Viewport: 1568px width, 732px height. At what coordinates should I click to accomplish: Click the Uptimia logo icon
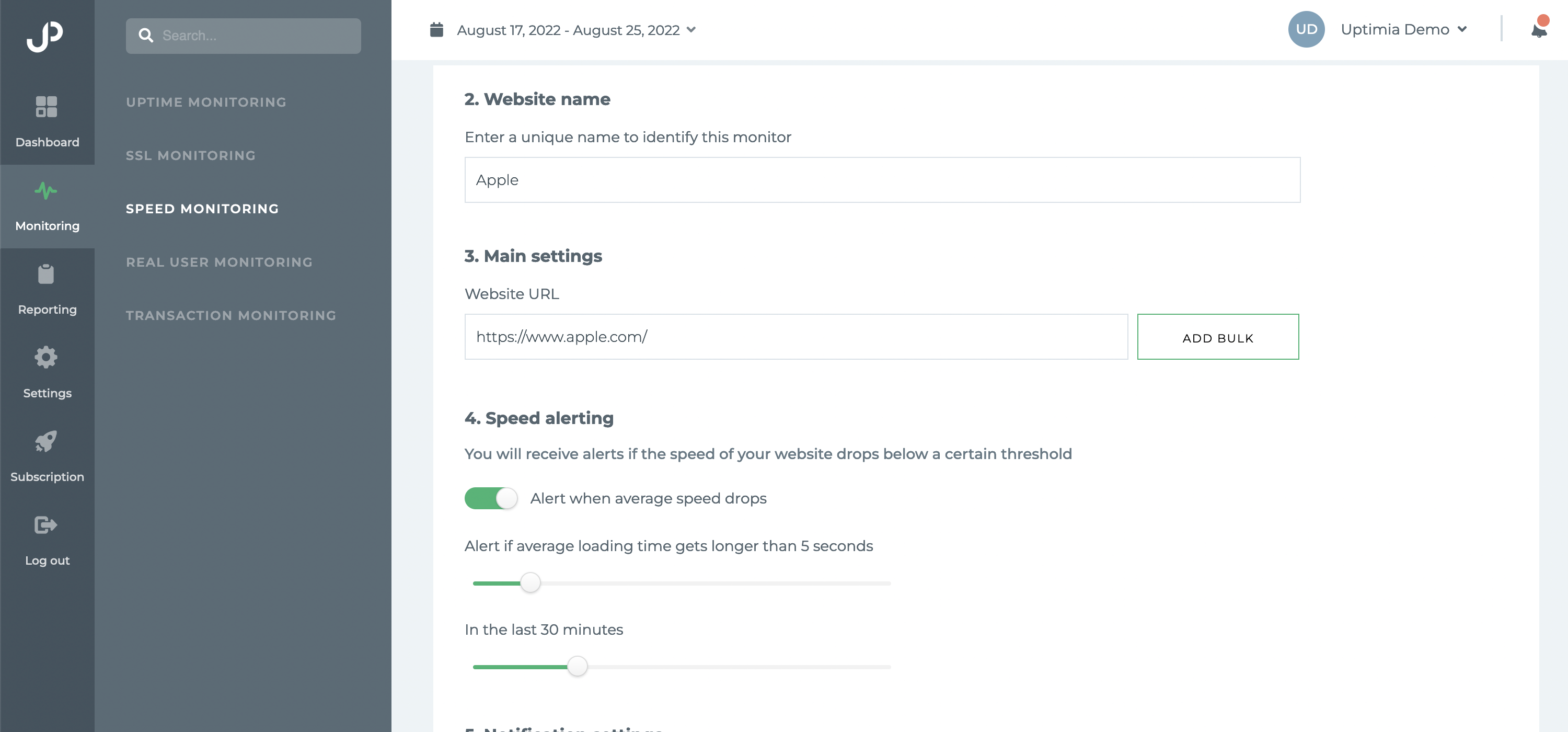click(x=45, y=36)
